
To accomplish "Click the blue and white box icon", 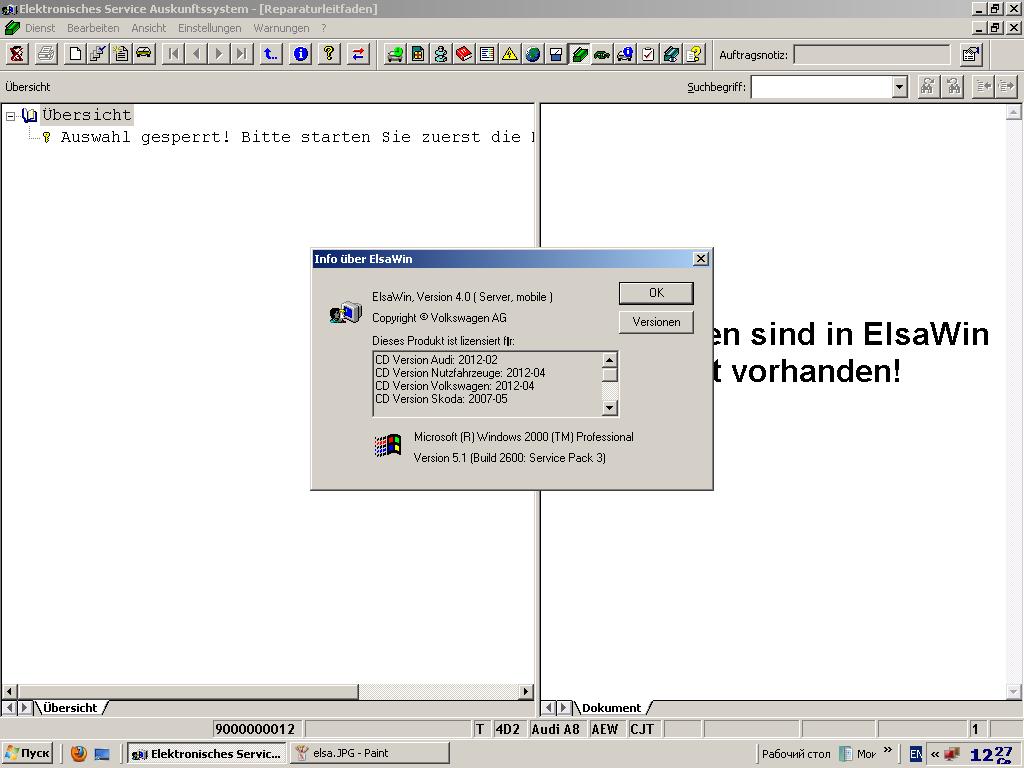I will tap(556, 54).
